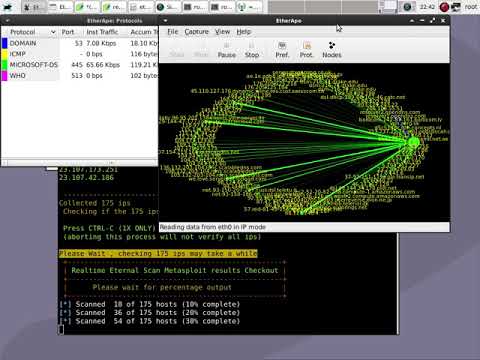Screen dimensions: 480x360
Task: Click the 22:42 clock
Action: point(427,7)
